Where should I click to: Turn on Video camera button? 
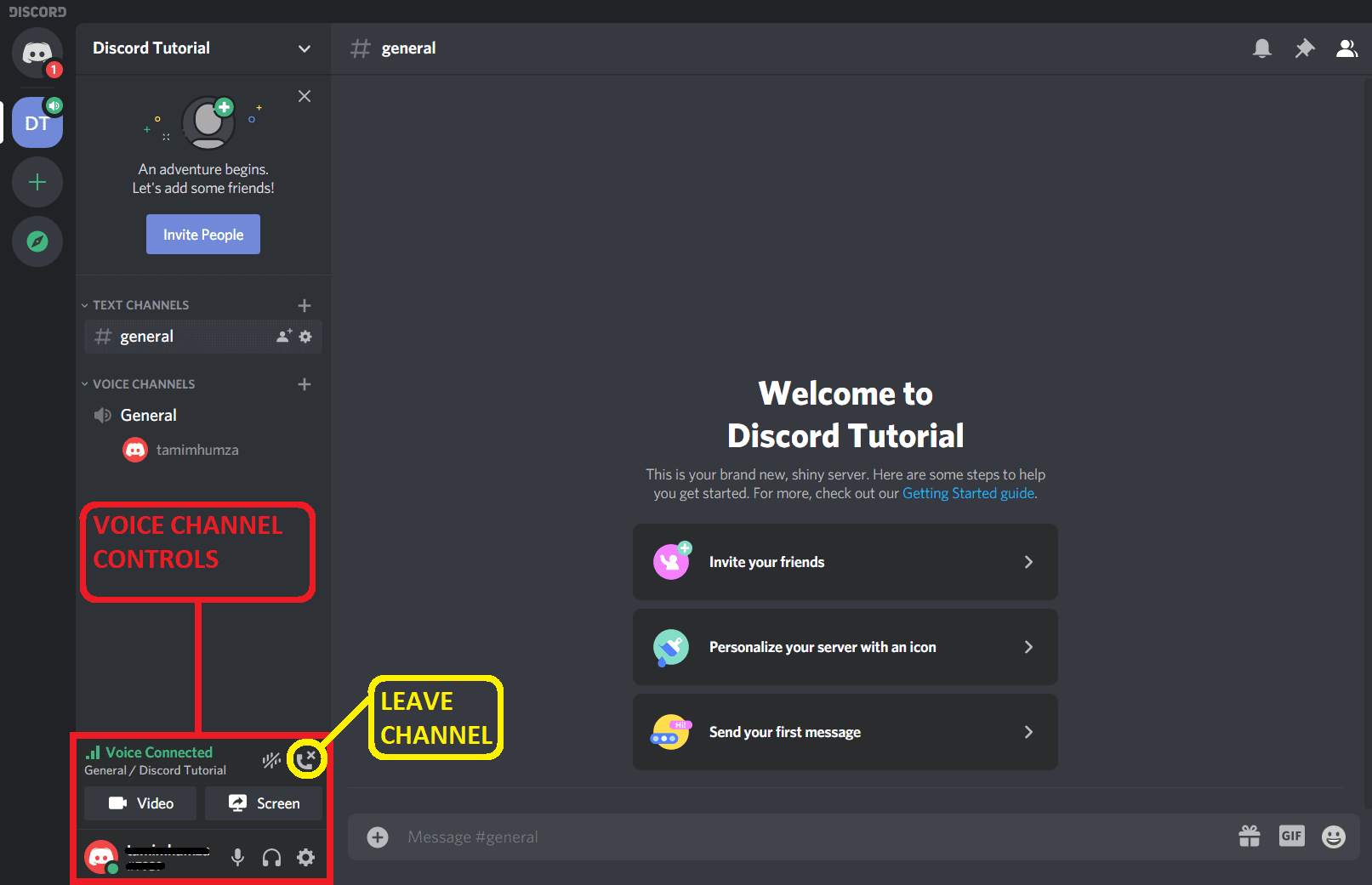[140, 803]
